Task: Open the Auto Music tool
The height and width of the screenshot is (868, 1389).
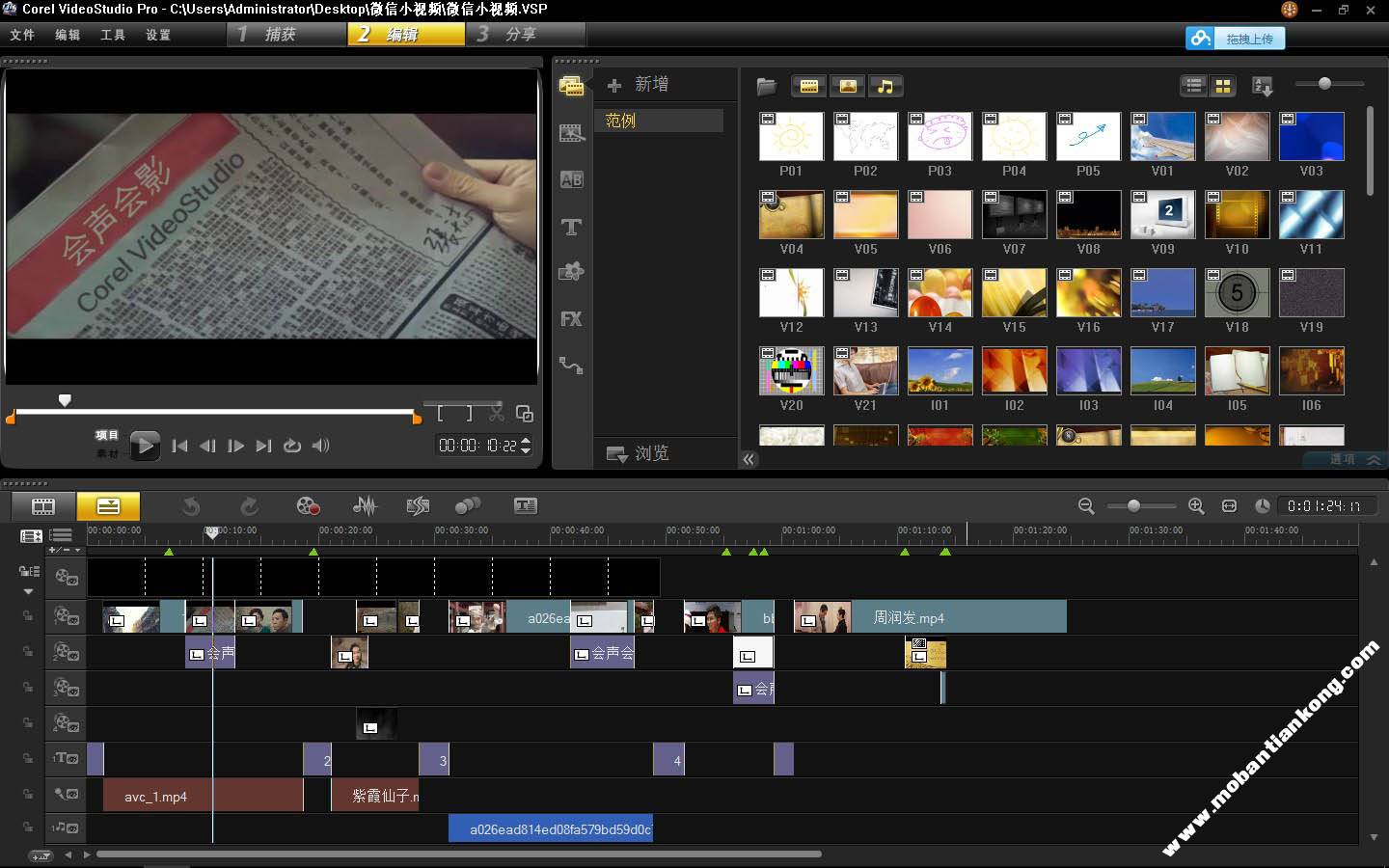Action: [x=418, y=505]
